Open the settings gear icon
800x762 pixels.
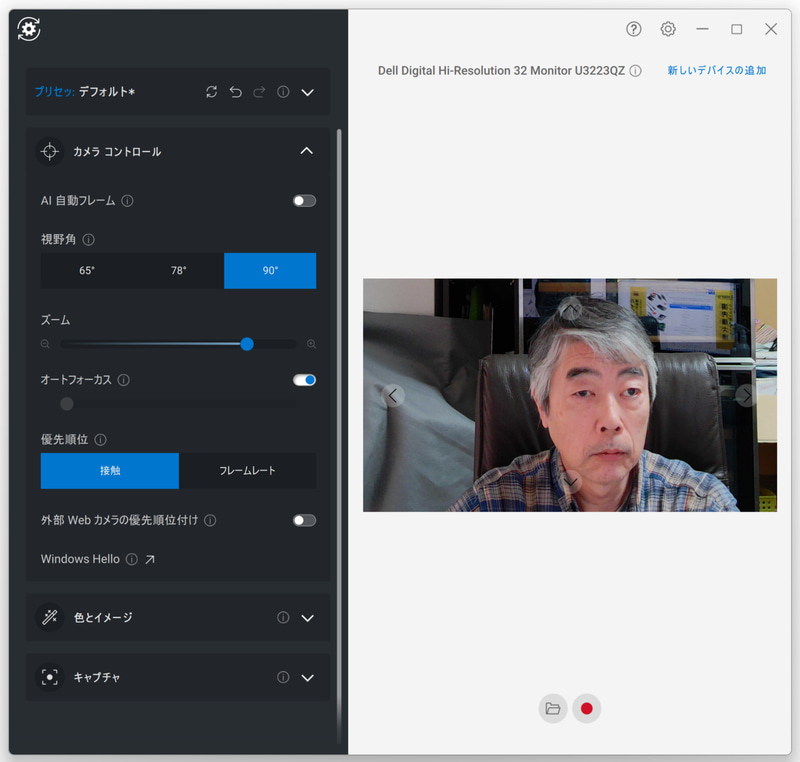pos(668,29)
